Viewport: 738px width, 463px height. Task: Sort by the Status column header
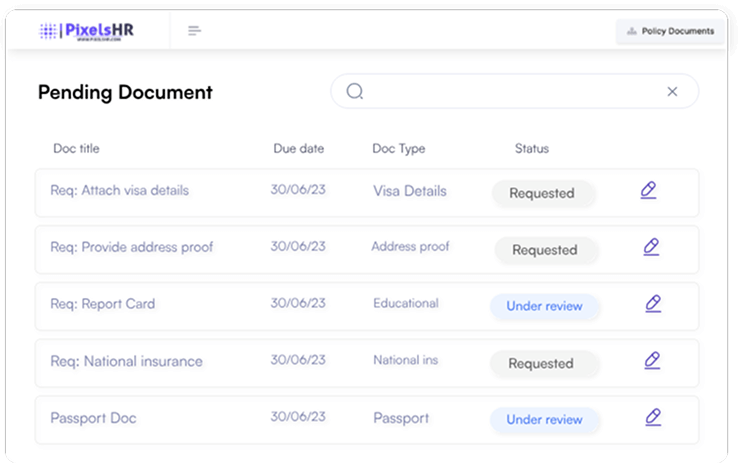click(531, 149)
